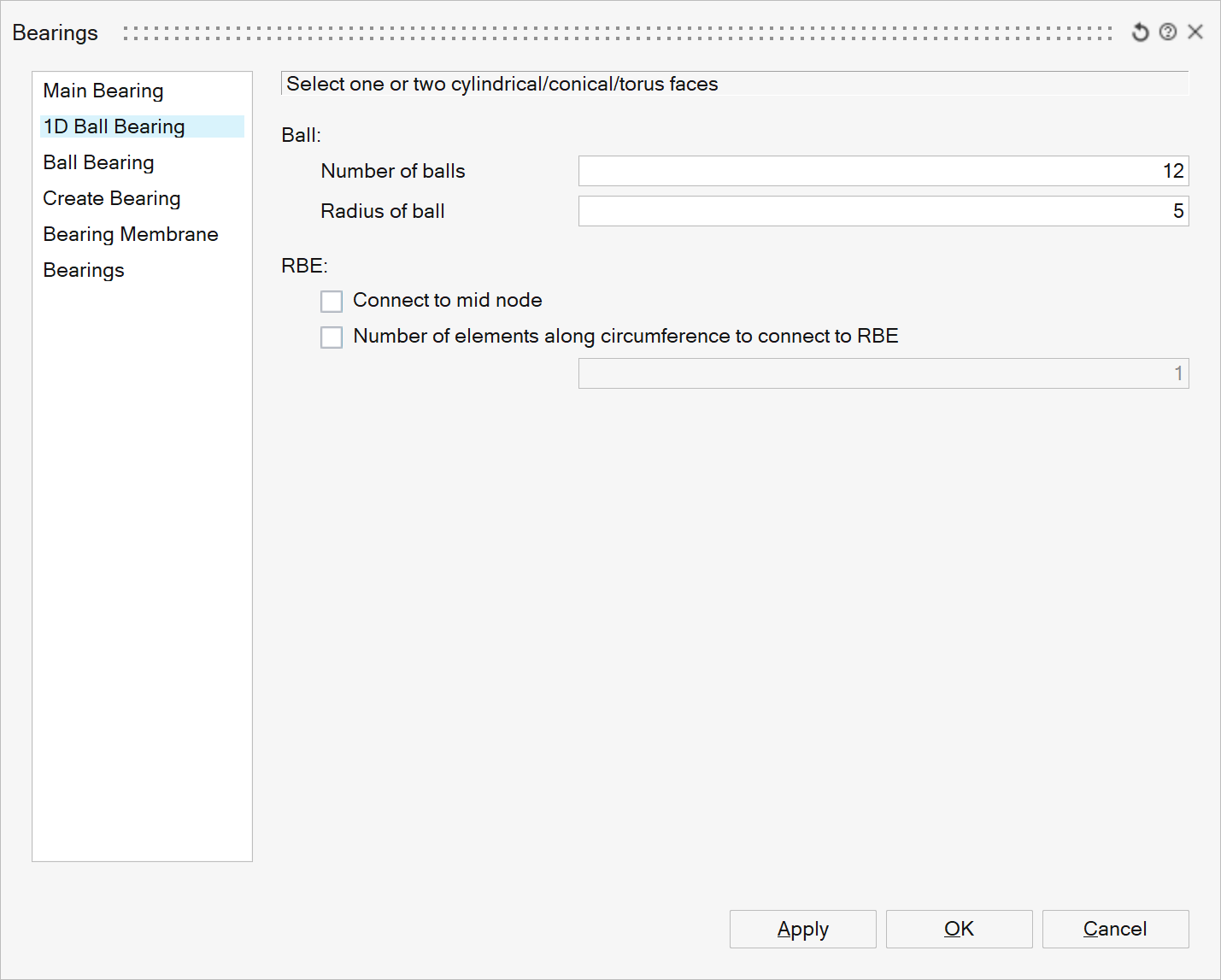
Task: Click the Number of balls input field
Action: [x=883, y=171]
